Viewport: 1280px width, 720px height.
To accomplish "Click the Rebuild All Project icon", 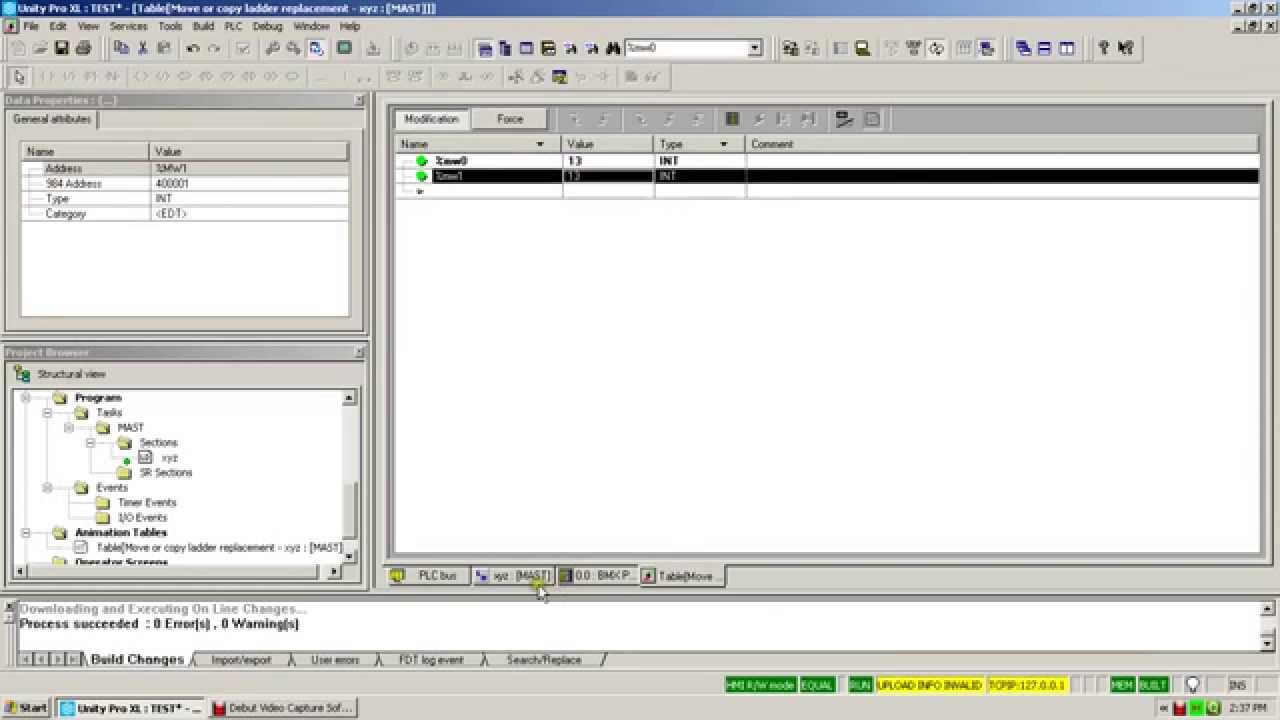I will pos(294,48).
